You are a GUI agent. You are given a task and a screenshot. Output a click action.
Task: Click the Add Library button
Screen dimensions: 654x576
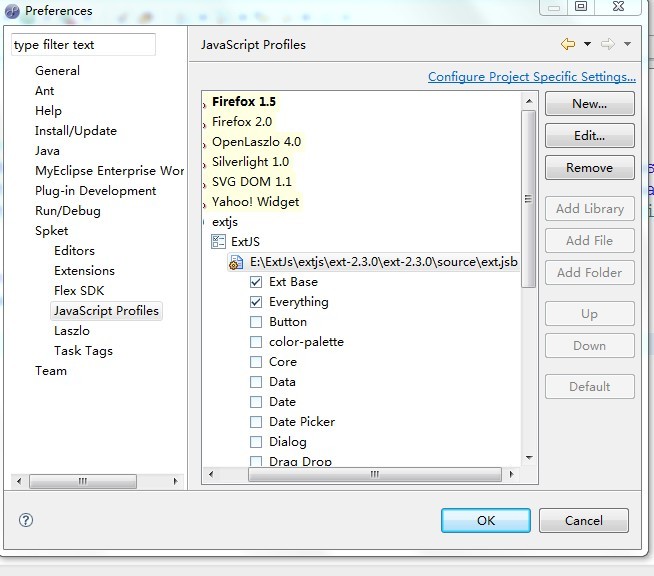coord(589,209)
